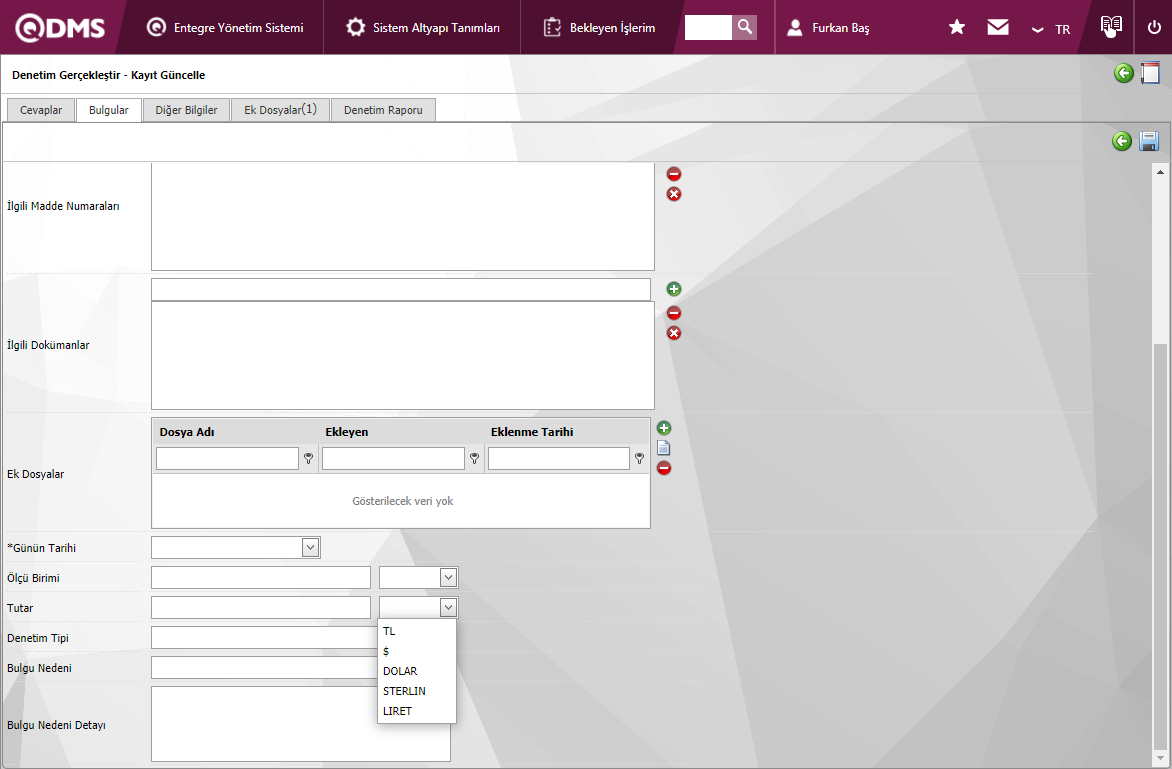
Task: Open Bekleyen İşlerim menu
Action: [x=600, y=28]
